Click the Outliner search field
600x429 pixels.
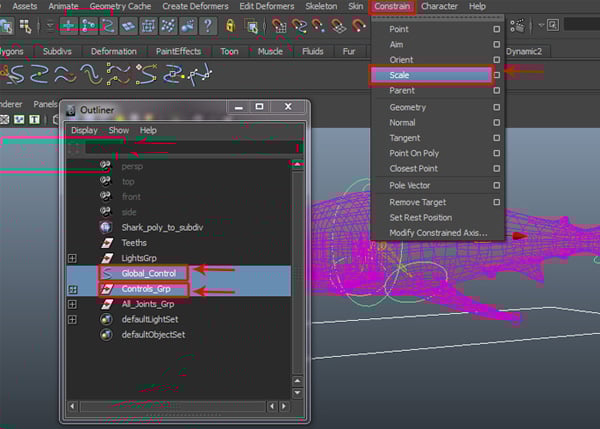tap(193, 148)
